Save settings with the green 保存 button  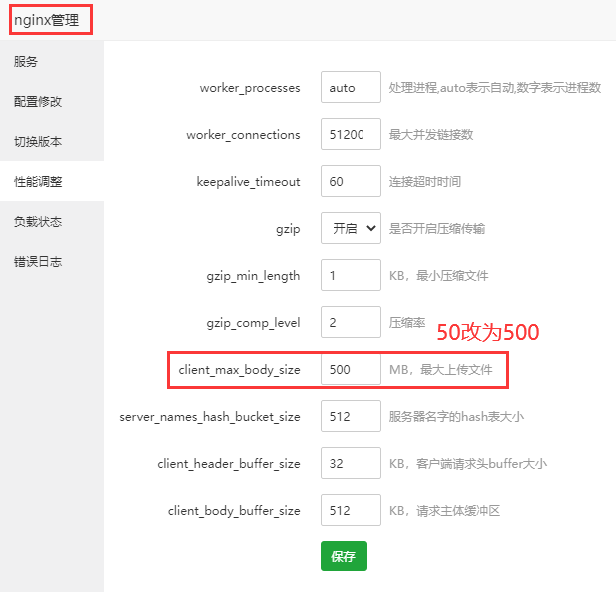coord(344,556)
